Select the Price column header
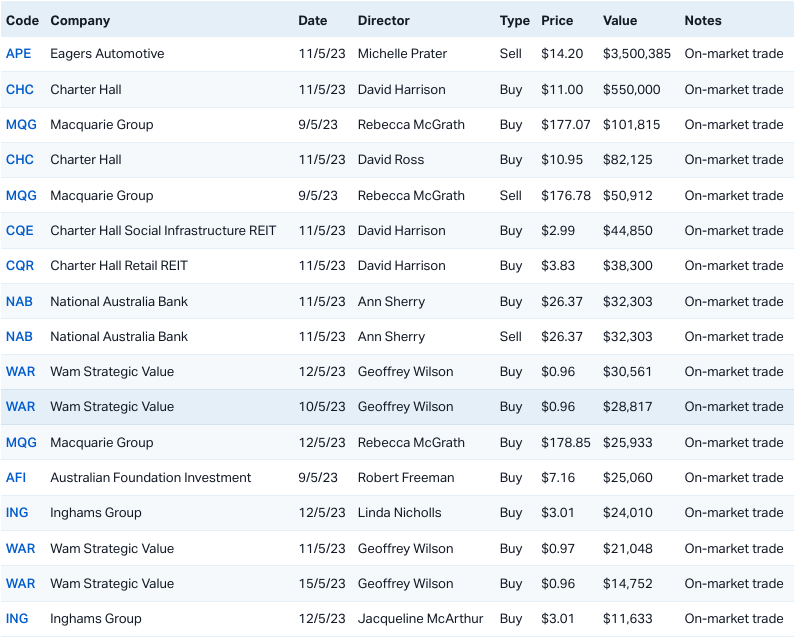The image size is (797, 640). coord(557,20)
